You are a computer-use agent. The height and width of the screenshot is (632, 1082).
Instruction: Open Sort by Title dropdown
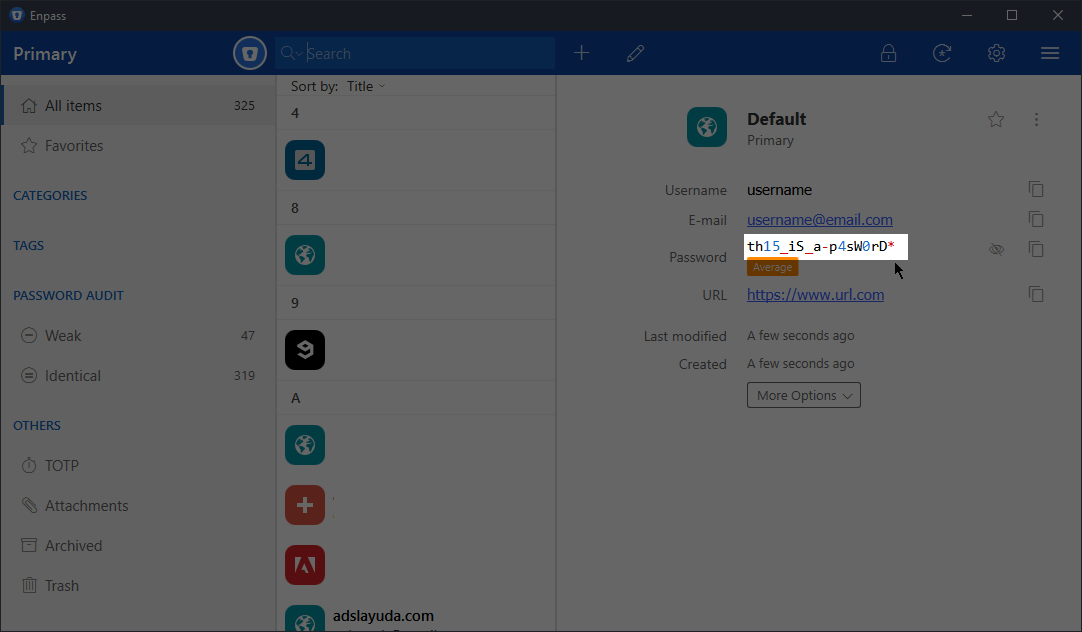coord(366,86)
